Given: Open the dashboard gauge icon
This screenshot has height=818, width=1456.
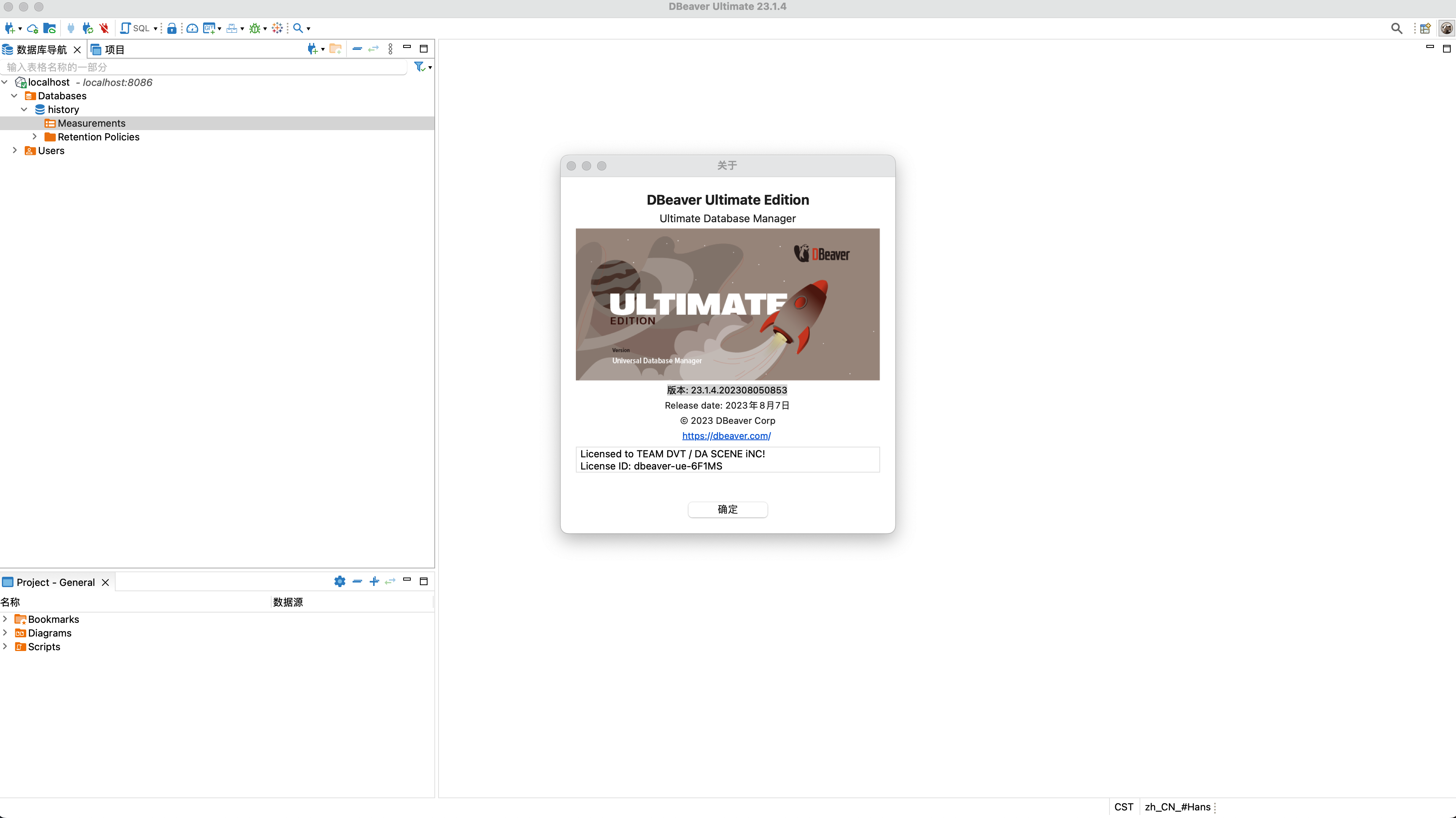Looking at the screenshot, I should 192,28.
